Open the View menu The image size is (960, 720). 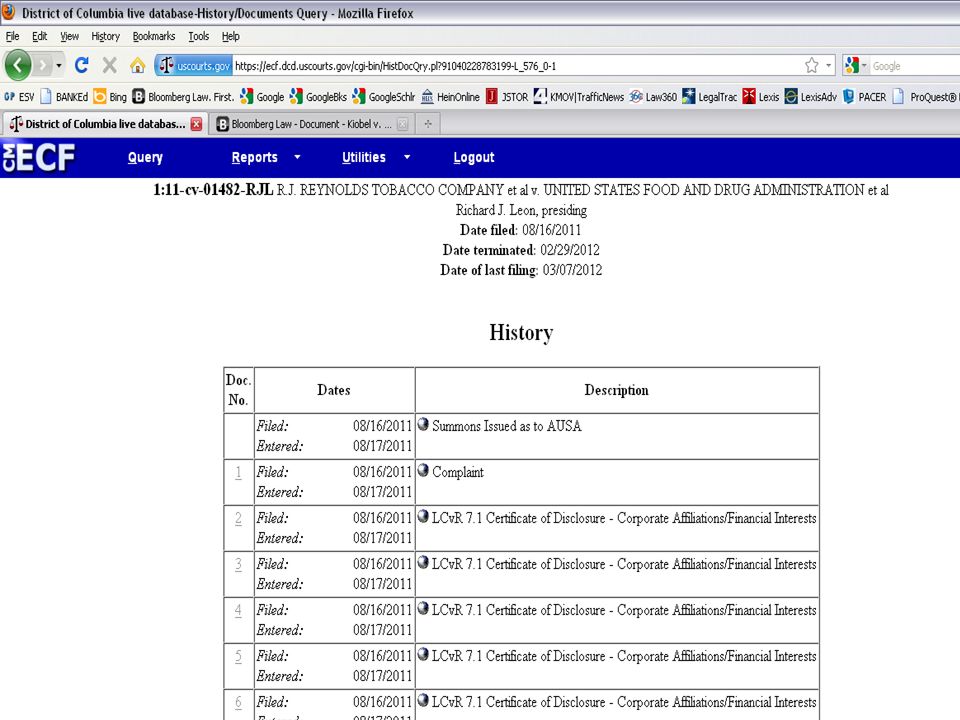(69, 36)
